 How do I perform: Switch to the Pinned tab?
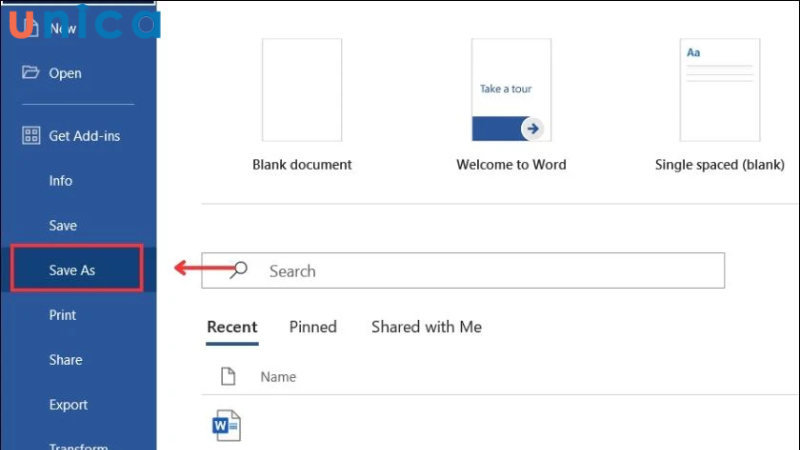pyautogui.click(x=313, y=327)
